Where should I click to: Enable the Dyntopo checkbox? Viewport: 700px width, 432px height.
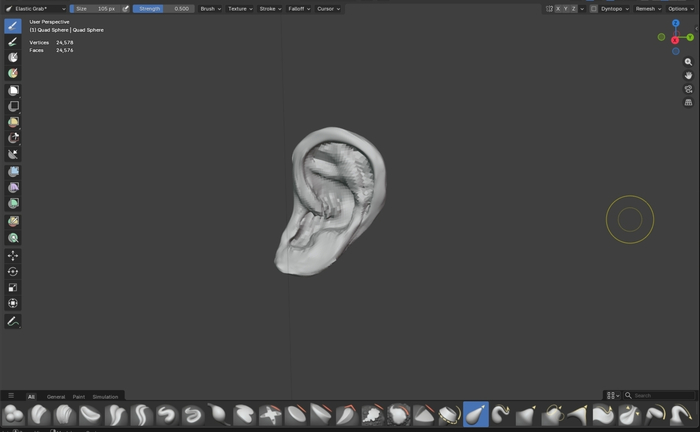pyautogui.click(x=593, y=8)
